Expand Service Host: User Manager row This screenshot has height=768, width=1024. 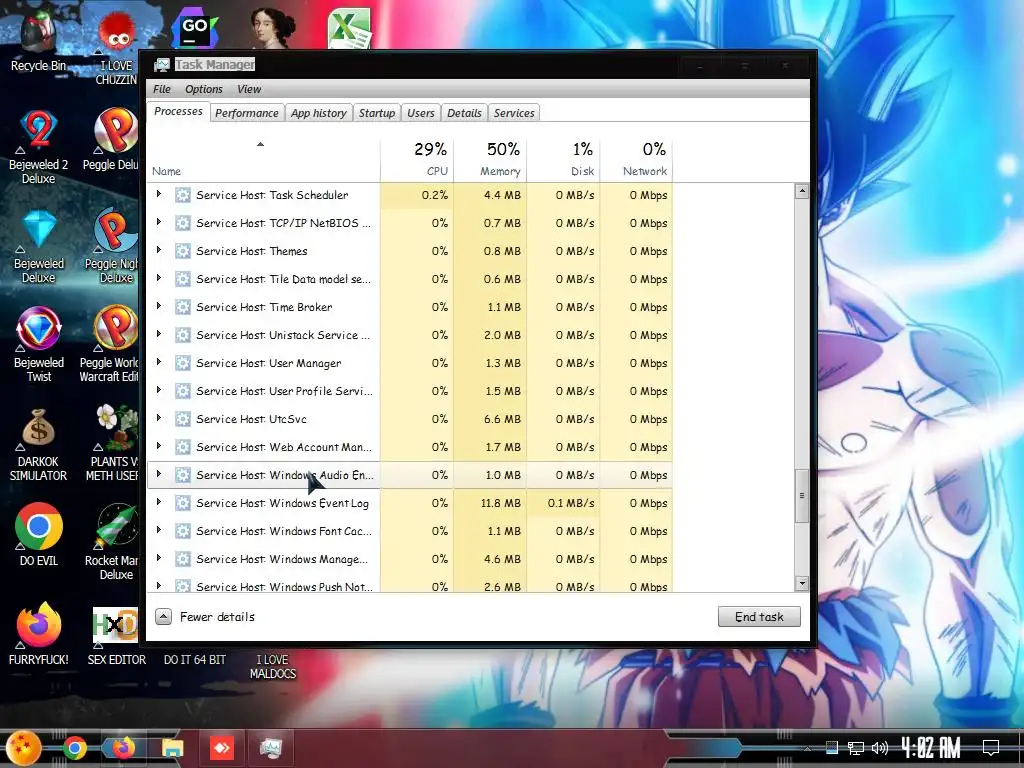[159, 362]
